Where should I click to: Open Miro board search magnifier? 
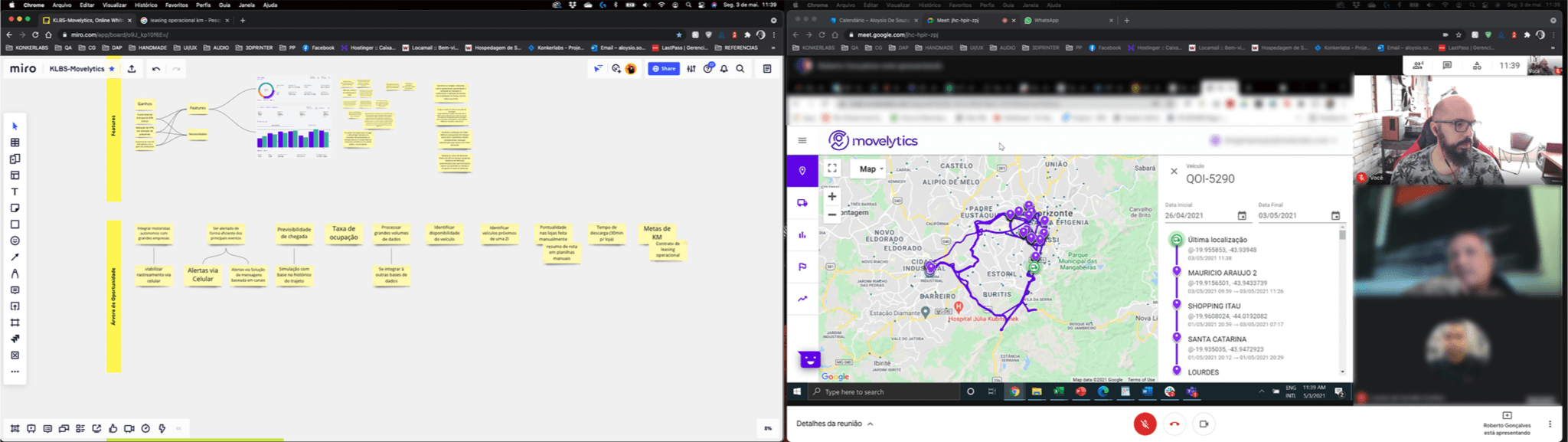740,69
